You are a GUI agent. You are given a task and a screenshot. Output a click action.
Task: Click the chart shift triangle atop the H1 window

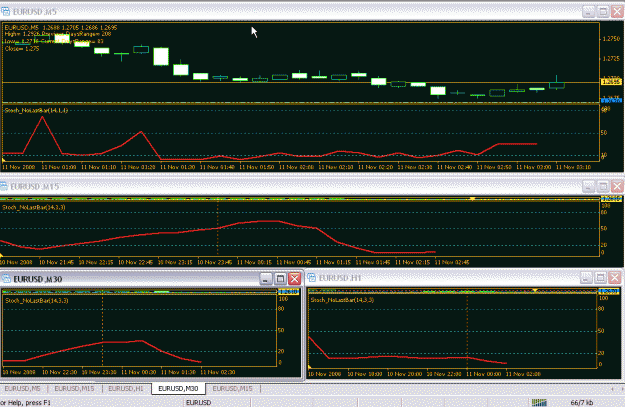tap(535, 291)
